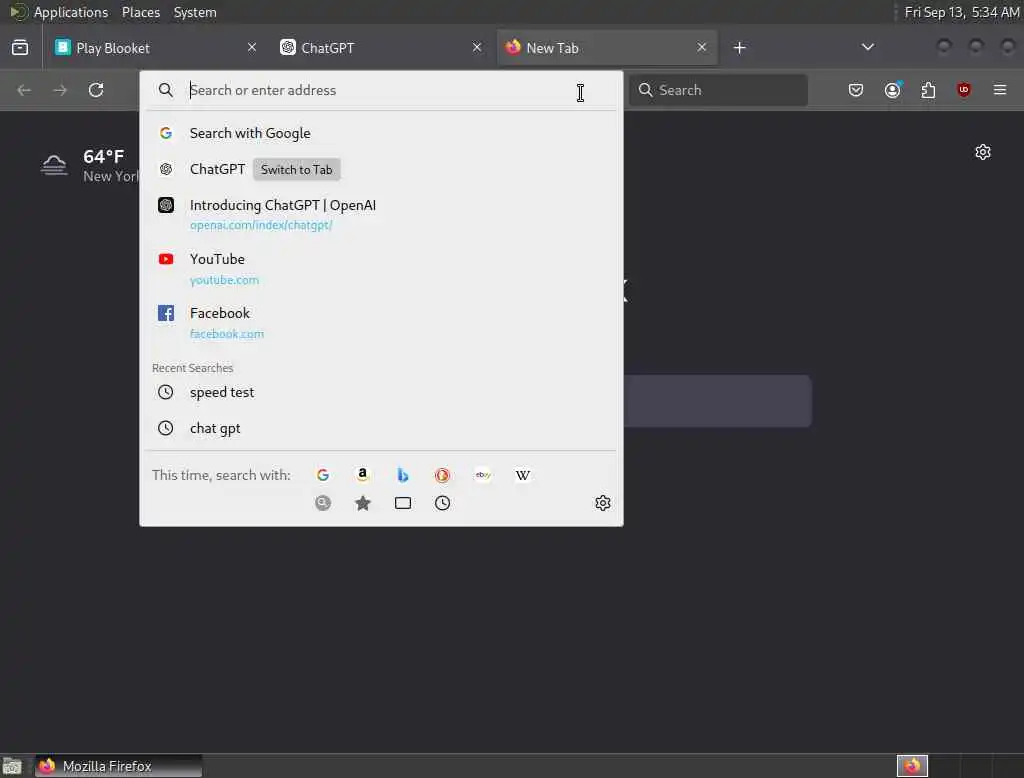Search history with clock icon
The height and width of the screenshot is (778, 1024).
click(443, 503)
